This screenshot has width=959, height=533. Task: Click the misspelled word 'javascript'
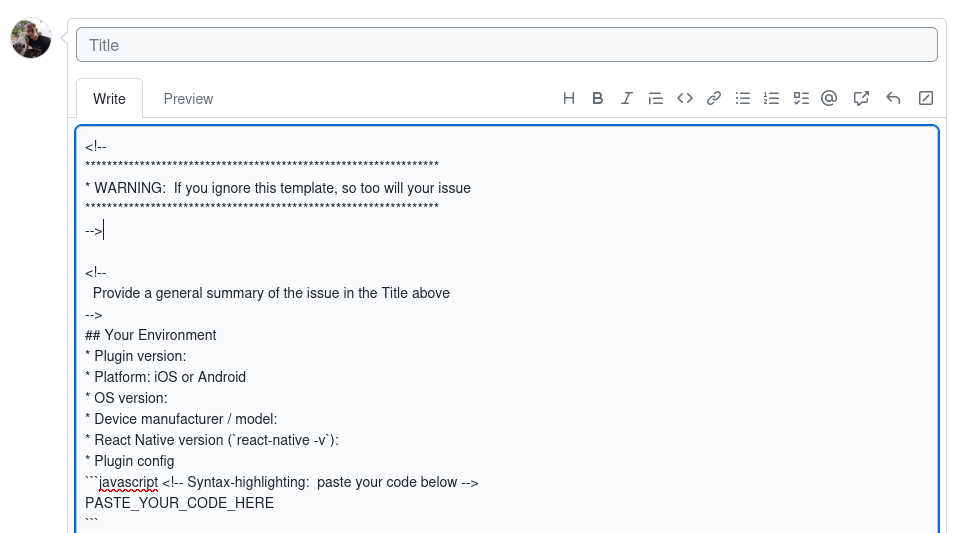128,482
